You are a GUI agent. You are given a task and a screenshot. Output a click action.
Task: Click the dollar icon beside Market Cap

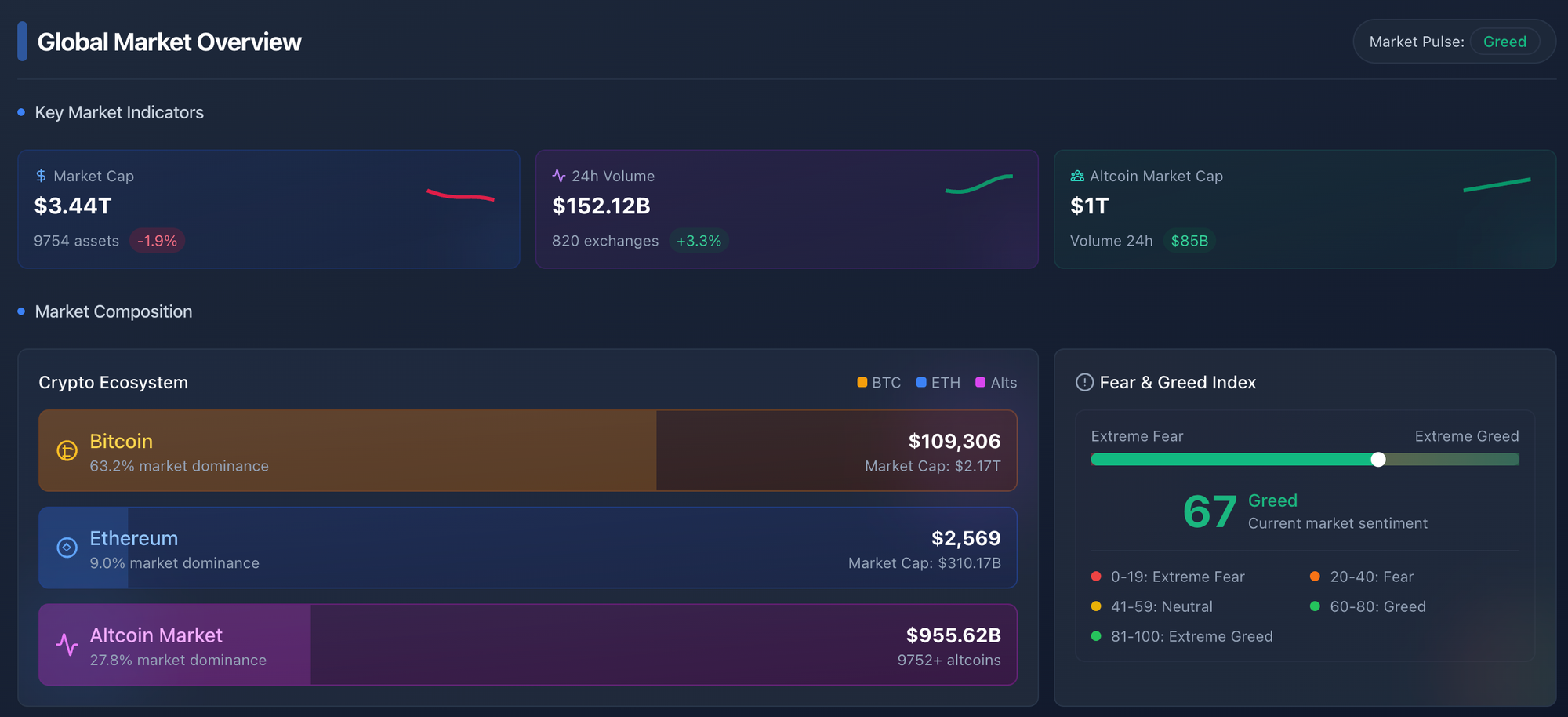[x=41, y=176]
